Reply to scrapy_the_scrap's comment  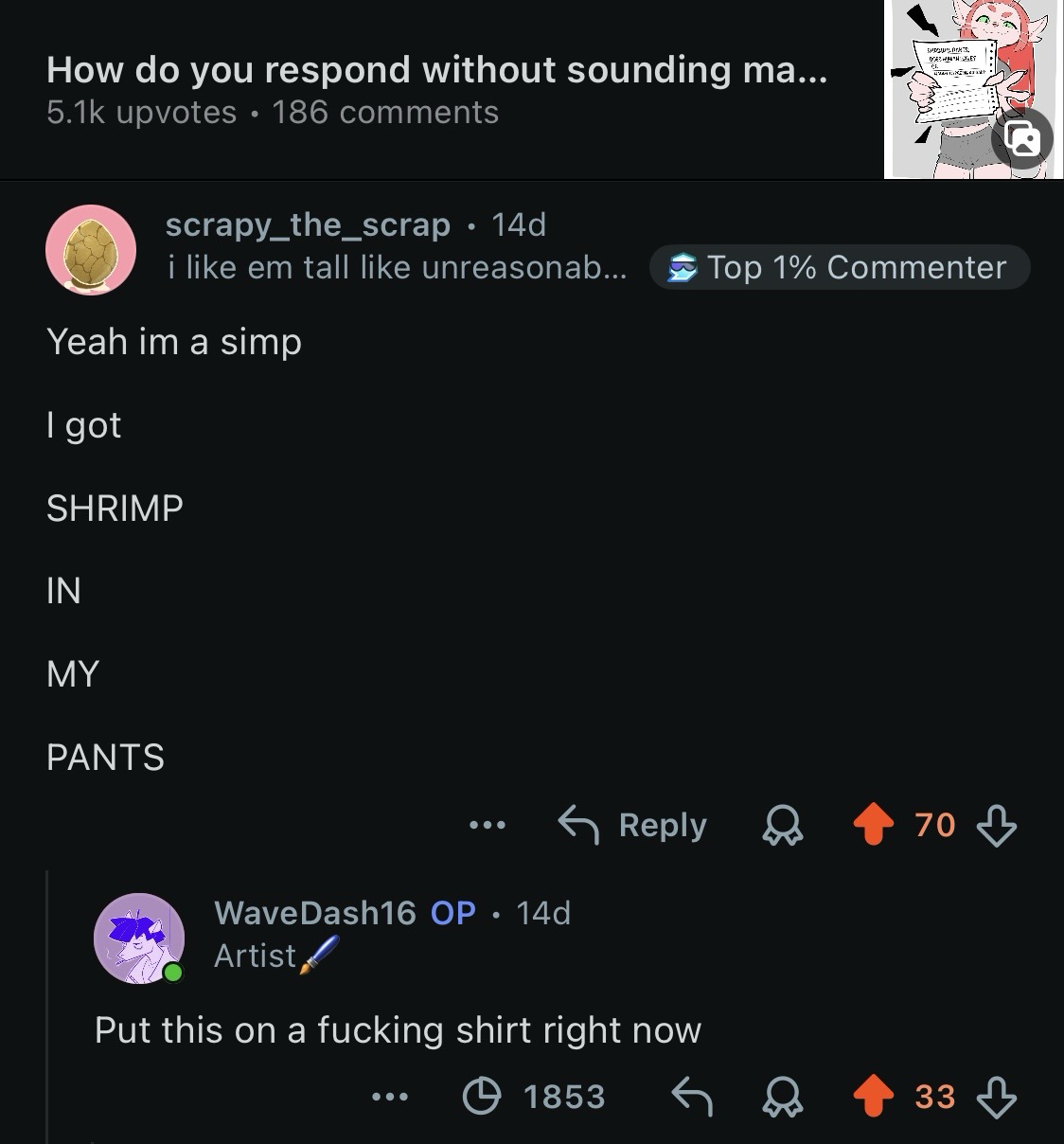point(632,825)
